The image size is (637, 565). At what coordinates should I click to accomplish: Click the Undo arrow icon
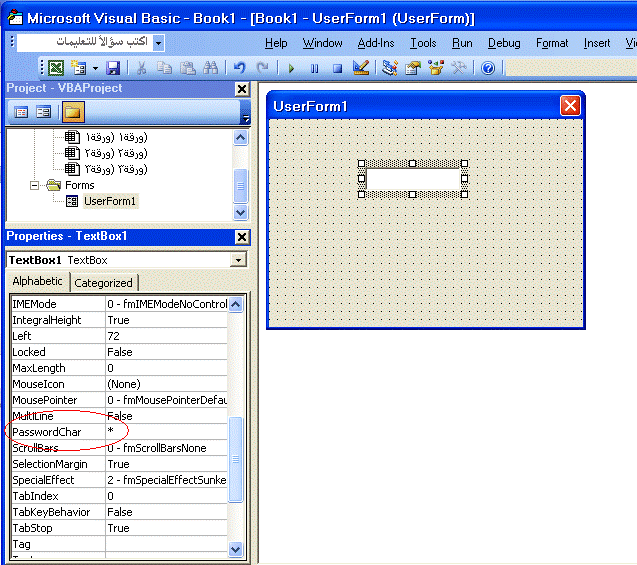tap(240, 68)
